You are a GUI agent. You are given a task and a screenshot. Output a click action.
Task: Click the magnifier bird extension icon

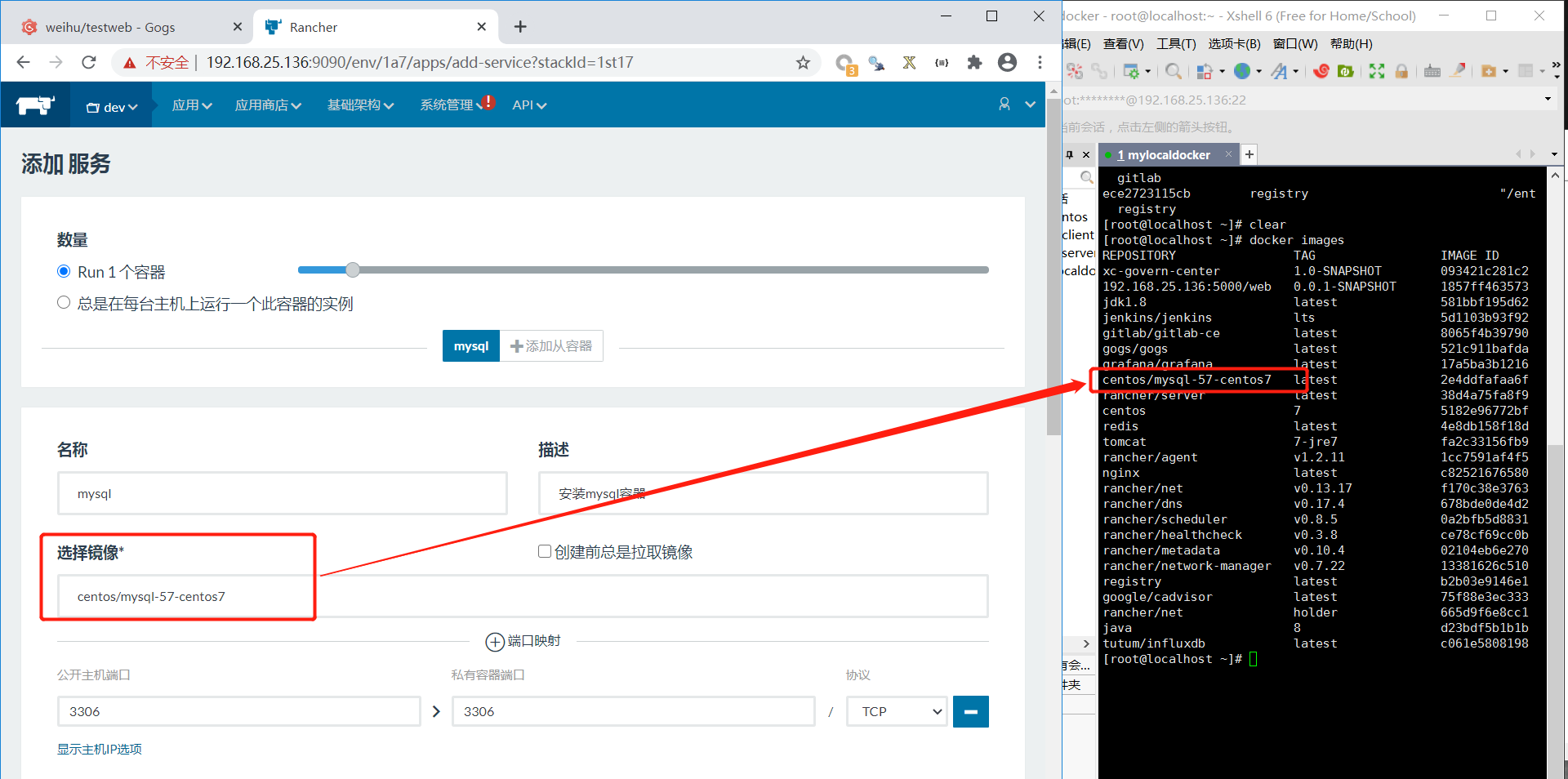876,63
